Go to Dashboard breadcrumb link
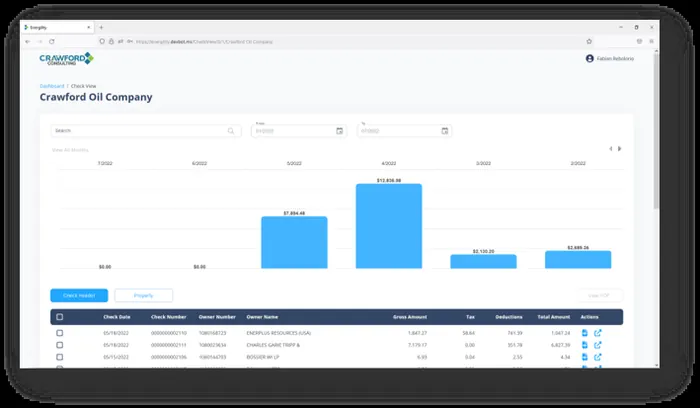This screenshot has width=700, height=408. [x=52, y=86]
